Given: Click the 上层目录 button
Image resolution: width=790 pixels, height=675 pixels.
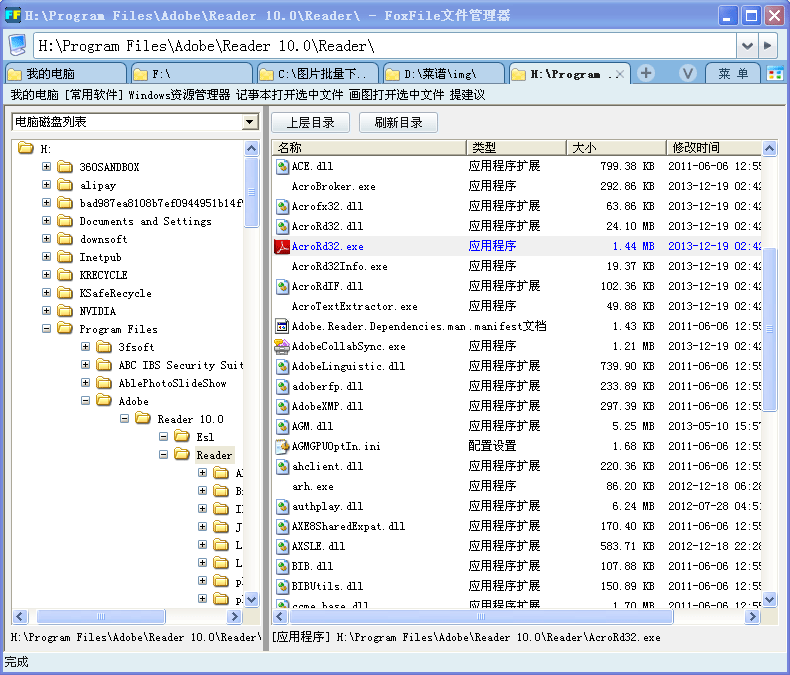Looking at the screenshot, I should (x=310, y=122).
